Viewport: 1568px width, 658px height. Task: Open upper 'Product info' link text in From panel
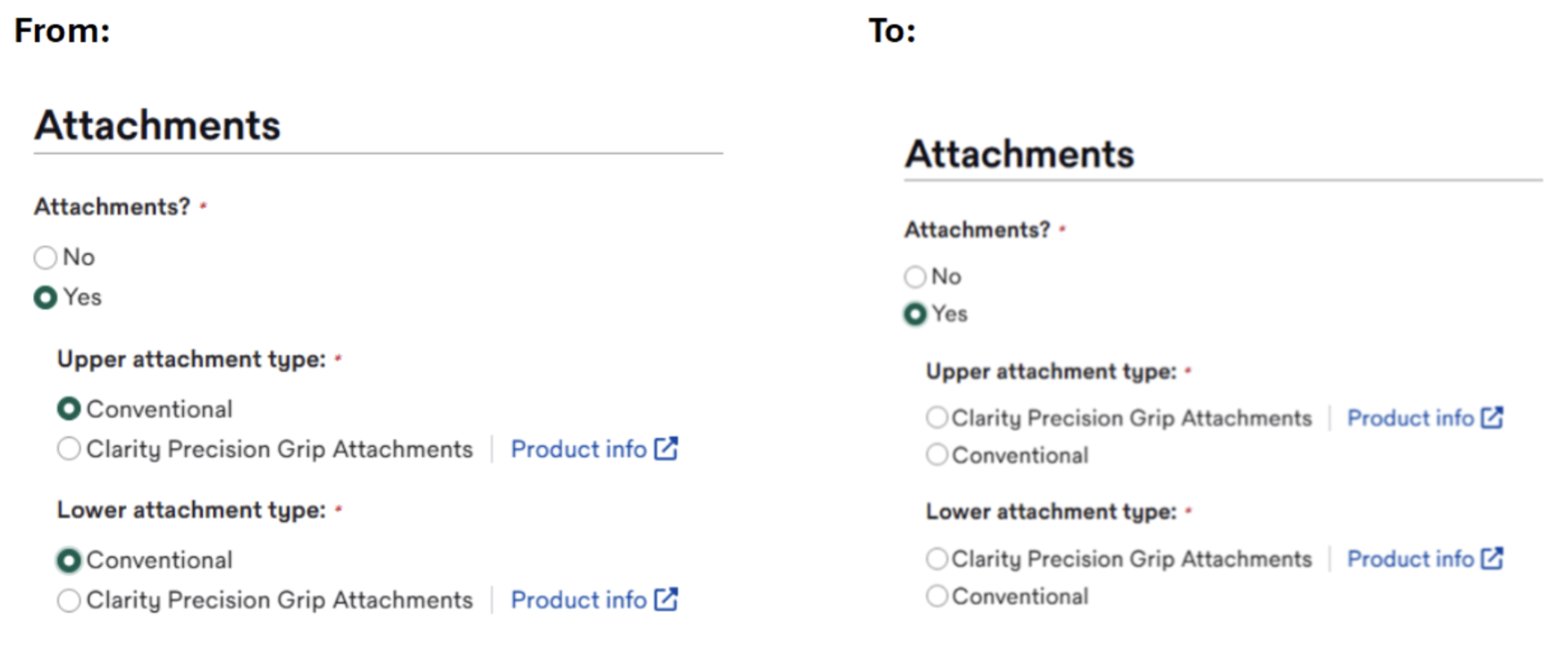(x=578, y=449)
